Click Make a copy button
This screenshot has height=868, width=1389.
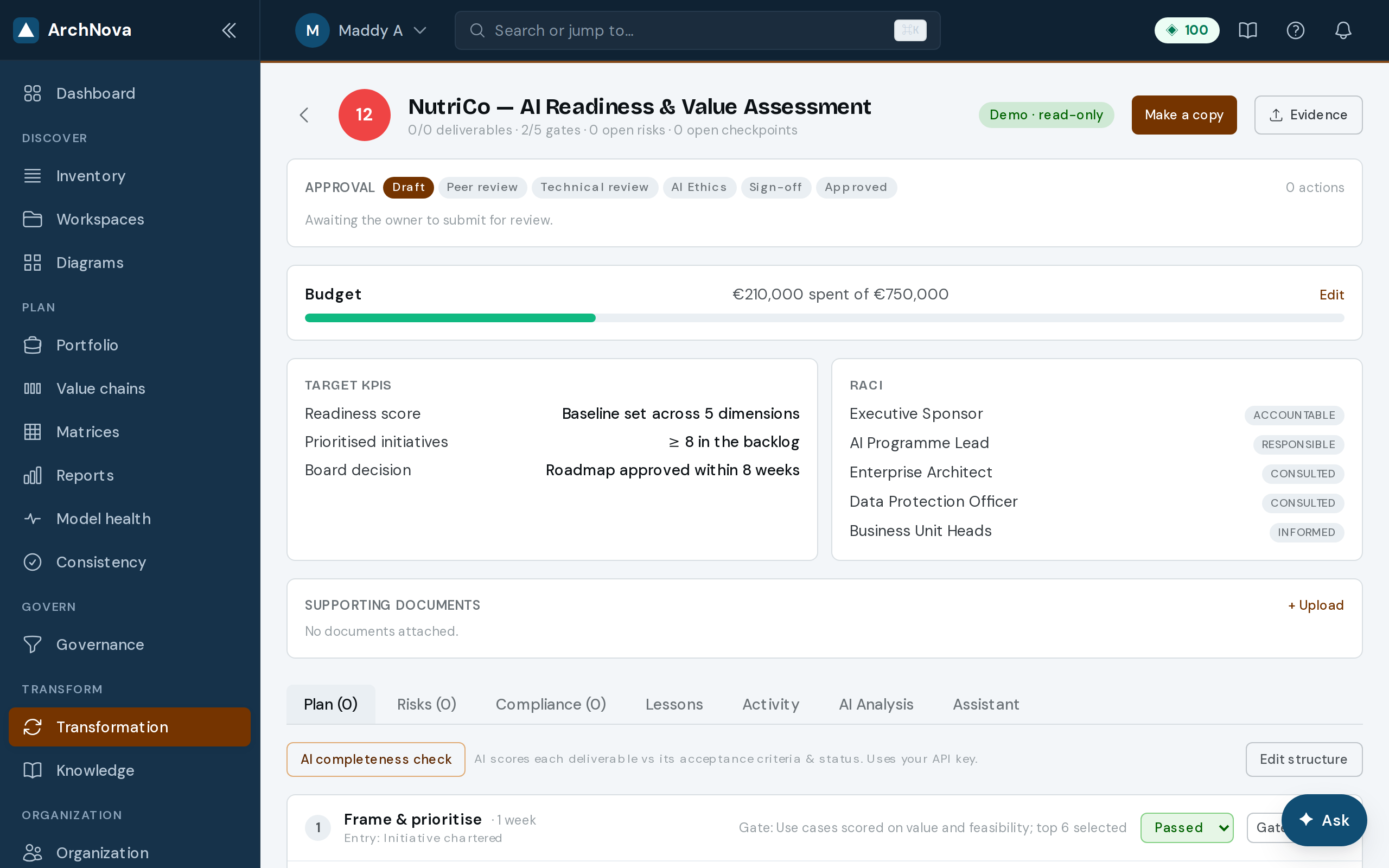(x=1183, y=115)
